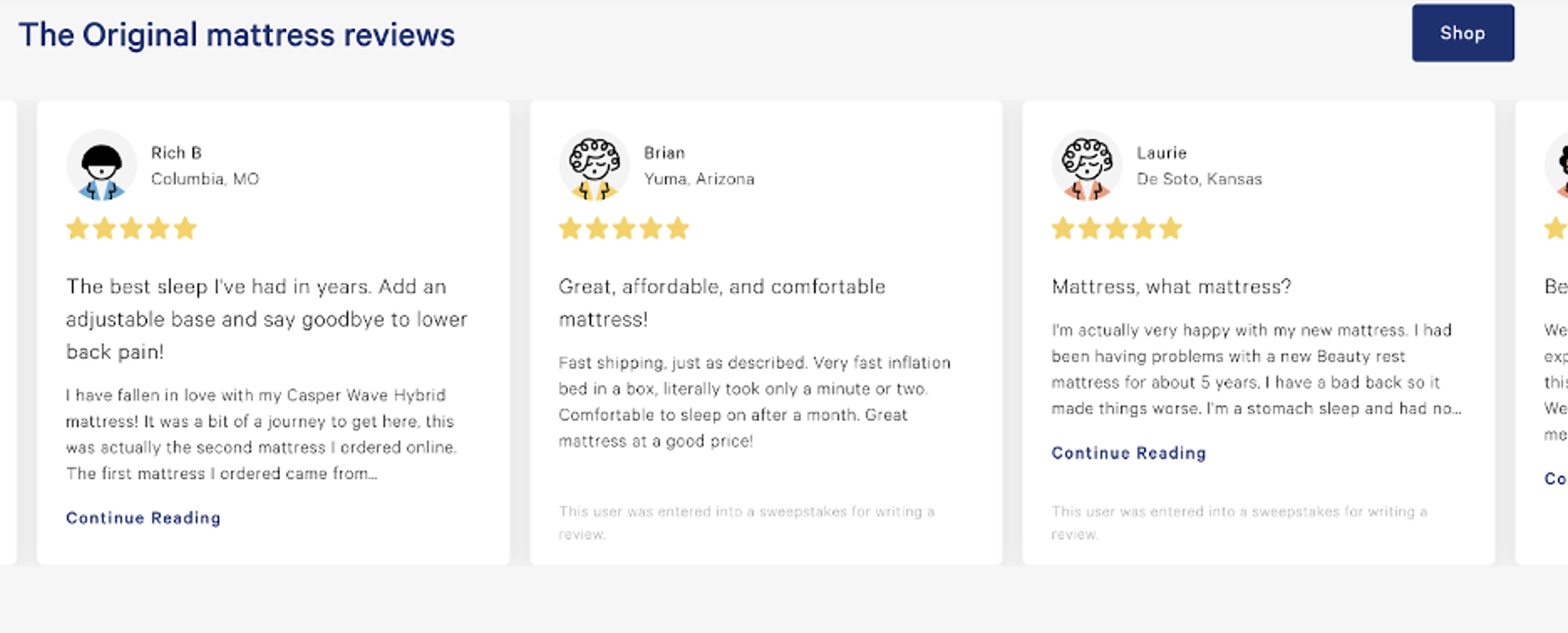Click Rich B's avatar icon
1568x633 pixels.
tap(101, 164)
